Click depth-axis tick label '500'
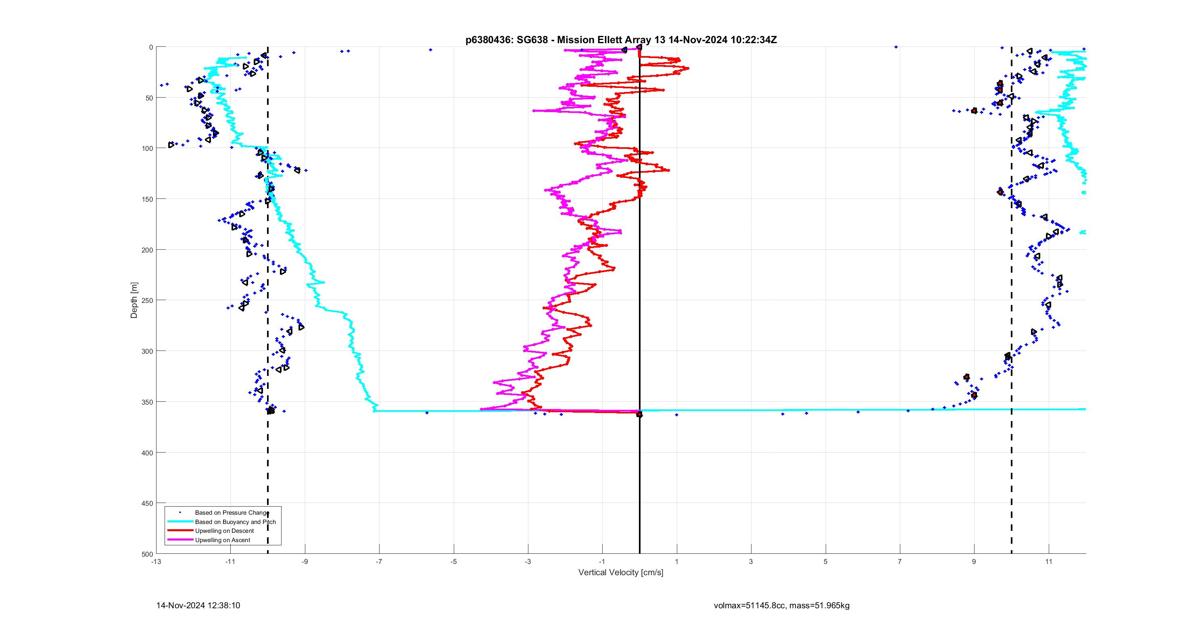Viewport: 1200px width, 622px height. (146, 554)
